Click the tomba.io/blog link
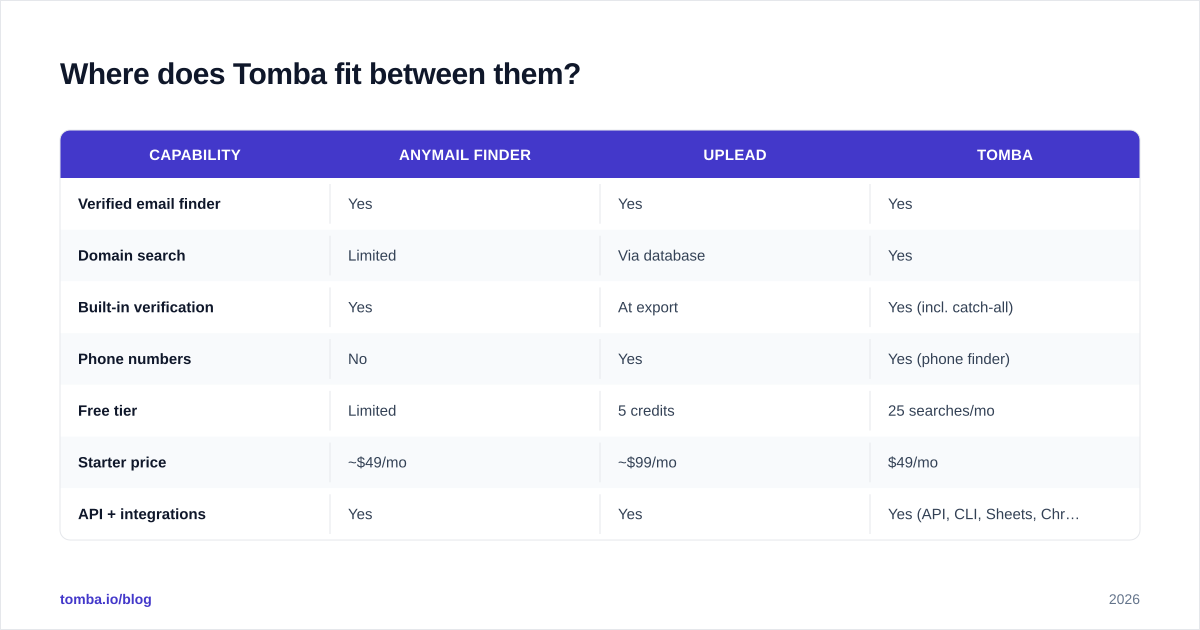Image resolution: width=1200 pixels, height=630 pixels. pyautogui.click(x=106, y=599)
